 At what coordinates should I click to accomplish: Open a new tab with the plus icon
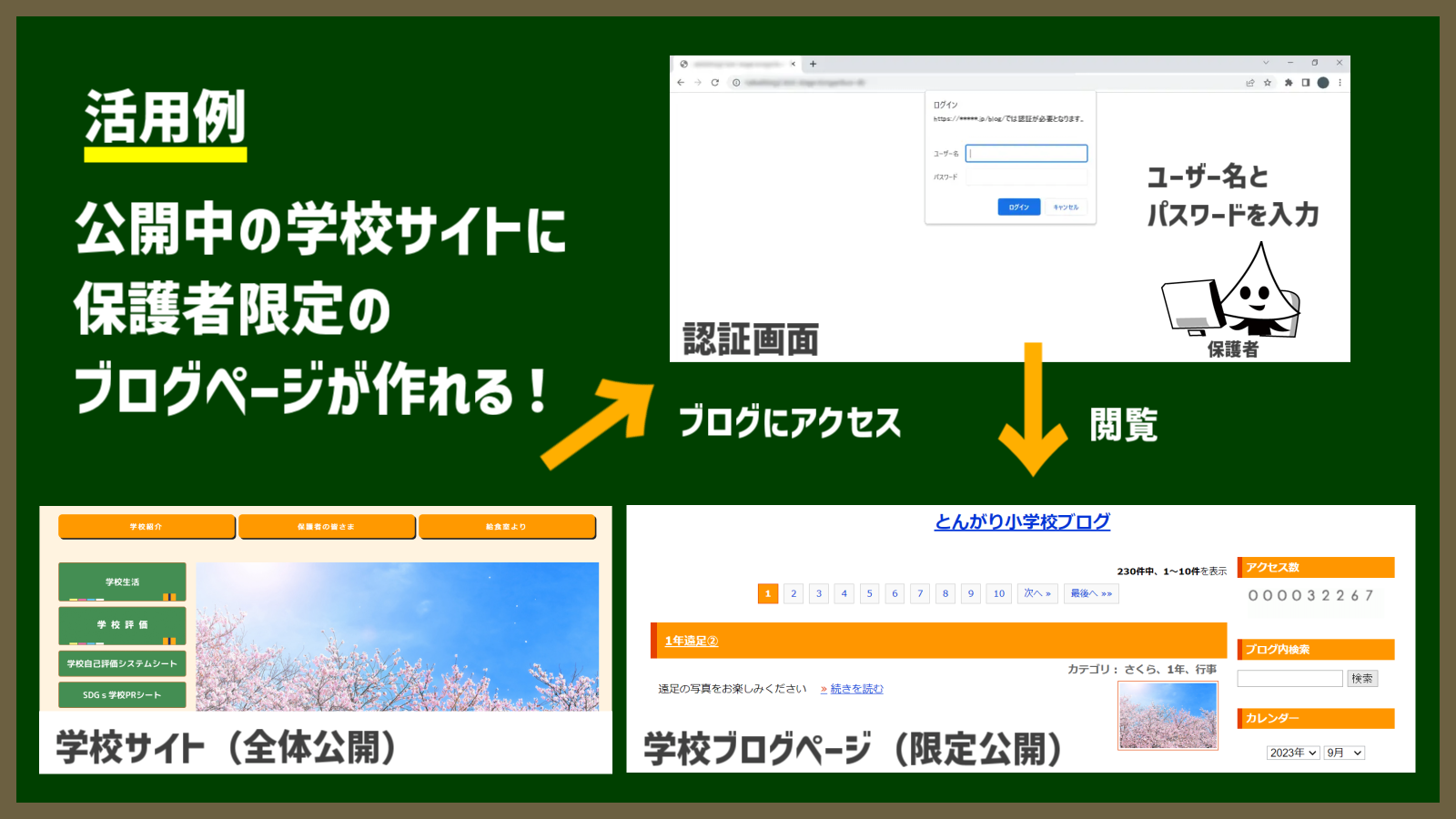click(812, 64)
